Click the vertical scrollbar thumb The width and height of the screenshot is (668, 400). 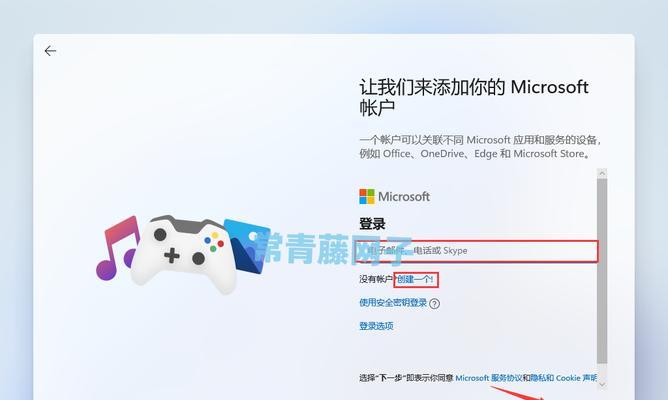tap(602, 271)
